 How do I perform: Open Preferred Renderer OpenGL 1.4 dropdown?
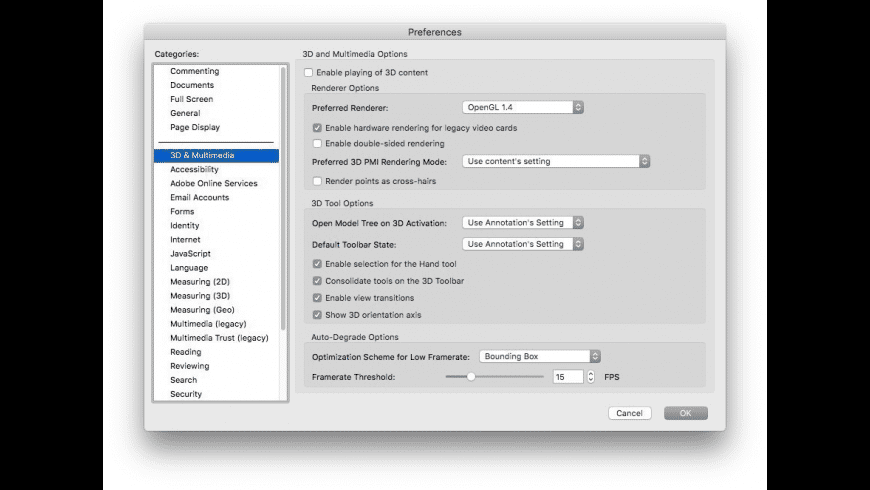pyautogui.click(x=523, y=108)
